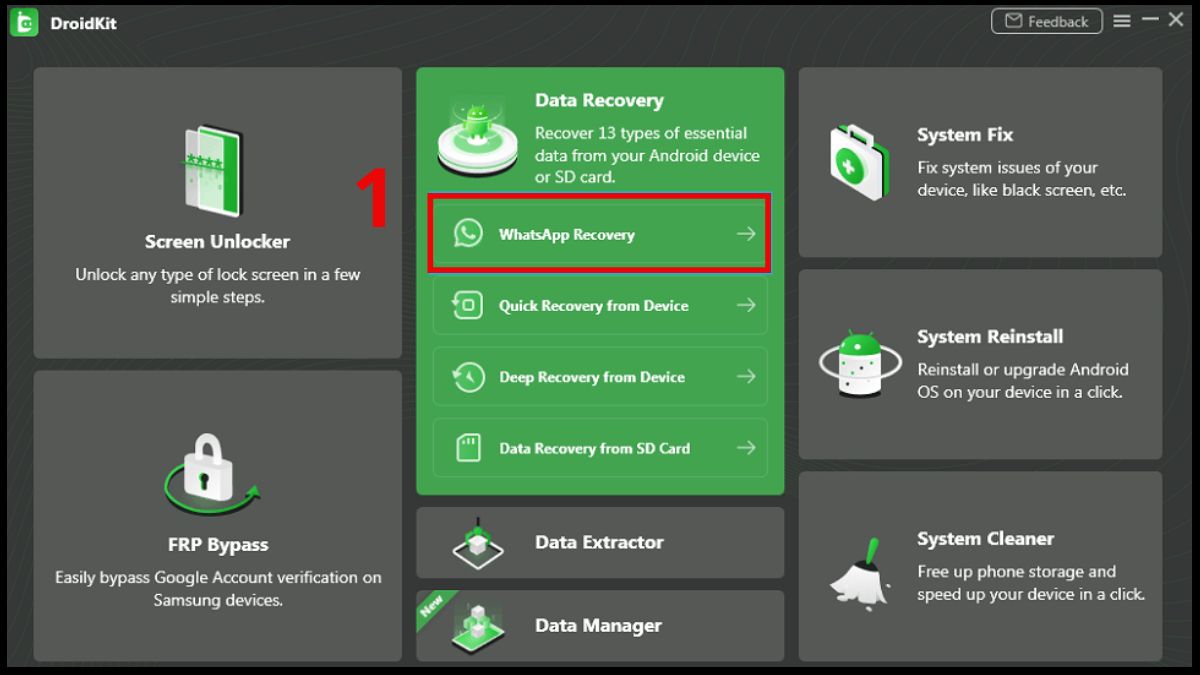Expand the WhatsApp Recovery arrow
1200x675 pixels.
[746, 233]
